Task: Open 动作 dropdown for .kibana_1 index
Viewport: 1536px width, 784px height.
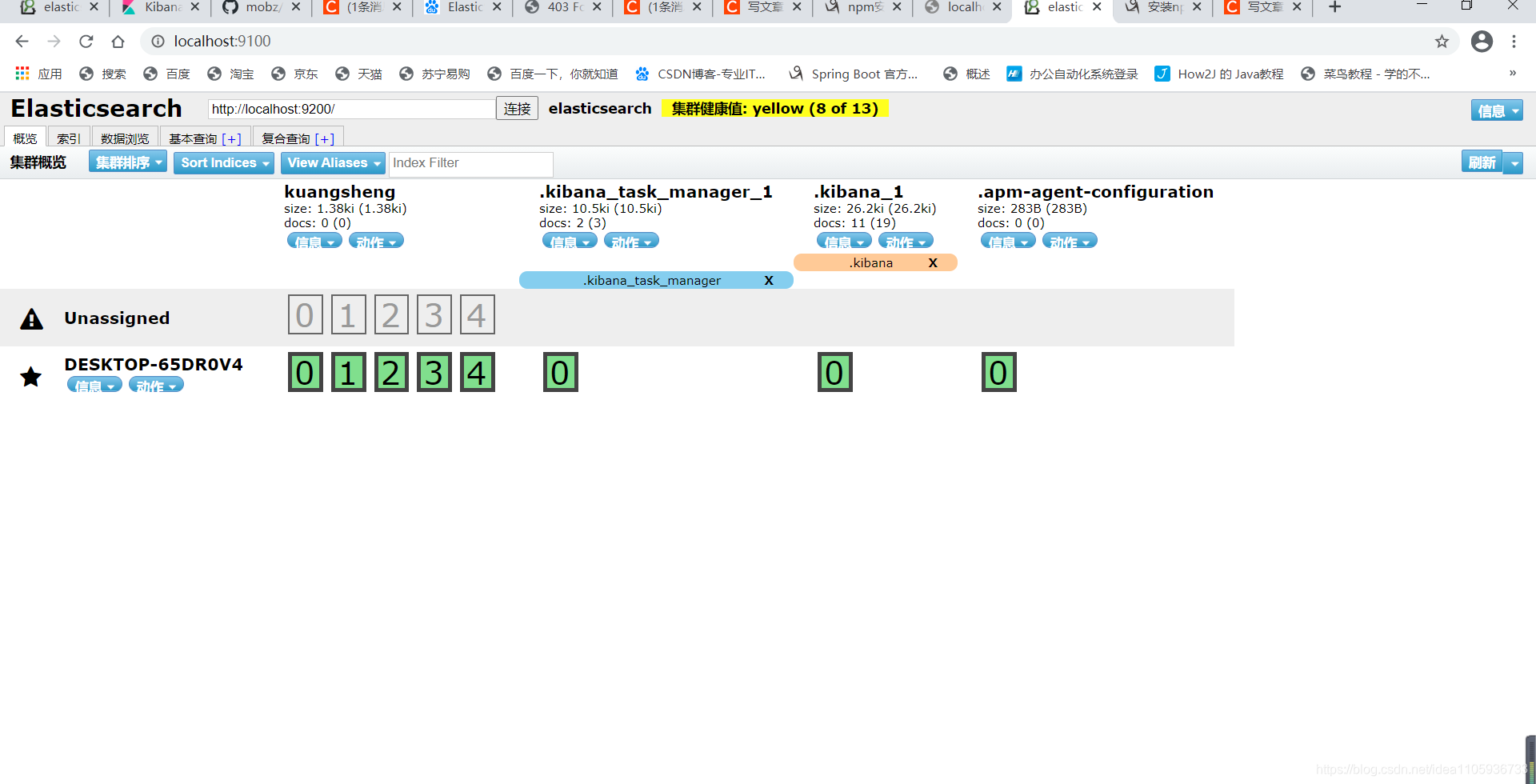Action: (x=906, y=241)
